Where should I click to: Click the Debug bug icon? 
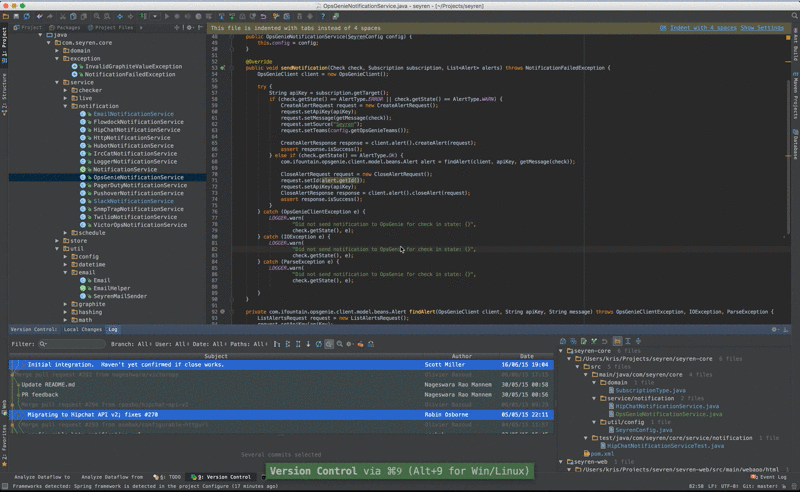tap(177, 16)
